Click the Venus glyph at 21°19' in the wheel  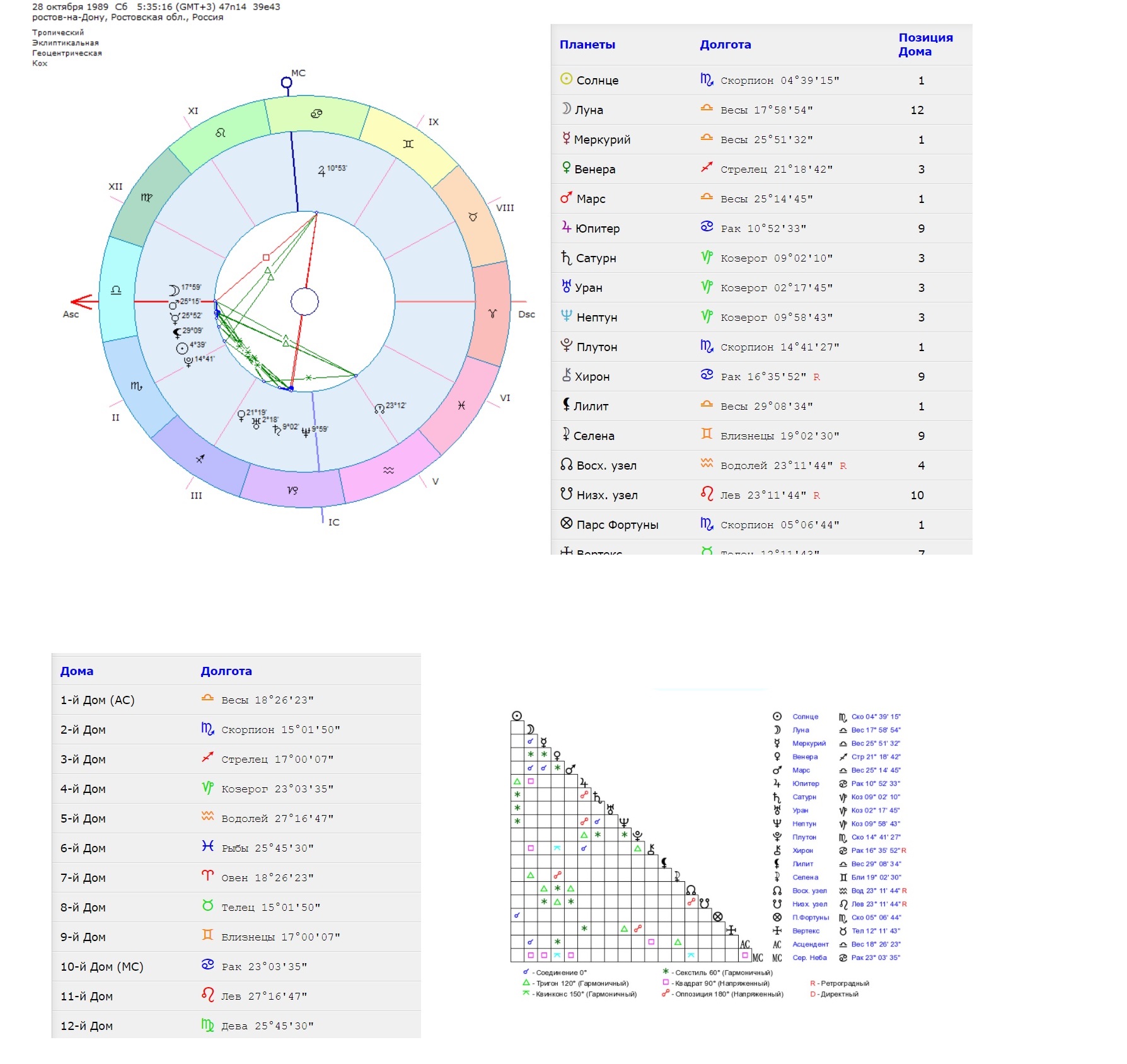click(x=241, y=416)
